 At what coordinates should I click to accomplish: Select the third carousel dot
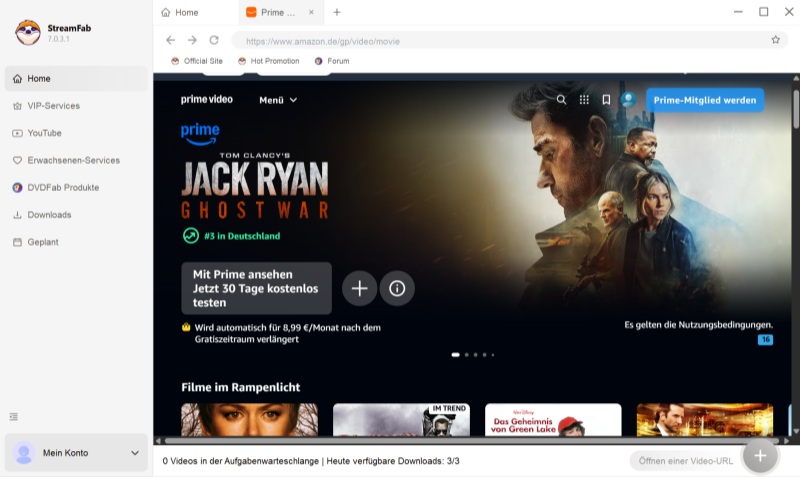click(476, 355)
